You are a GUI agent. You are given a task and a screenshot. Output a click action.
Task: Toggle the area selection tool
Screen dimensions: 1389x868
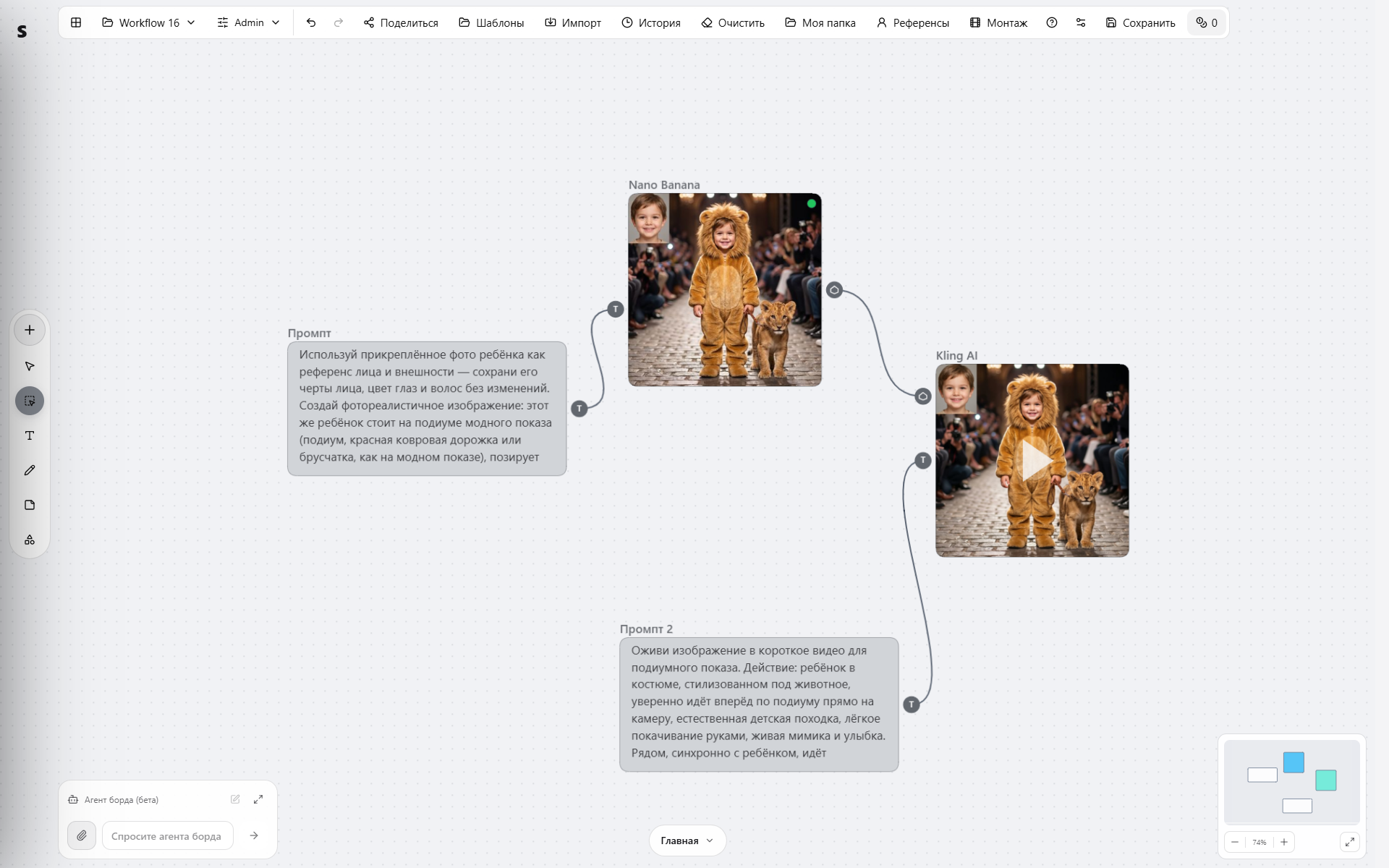pos(30,401)
